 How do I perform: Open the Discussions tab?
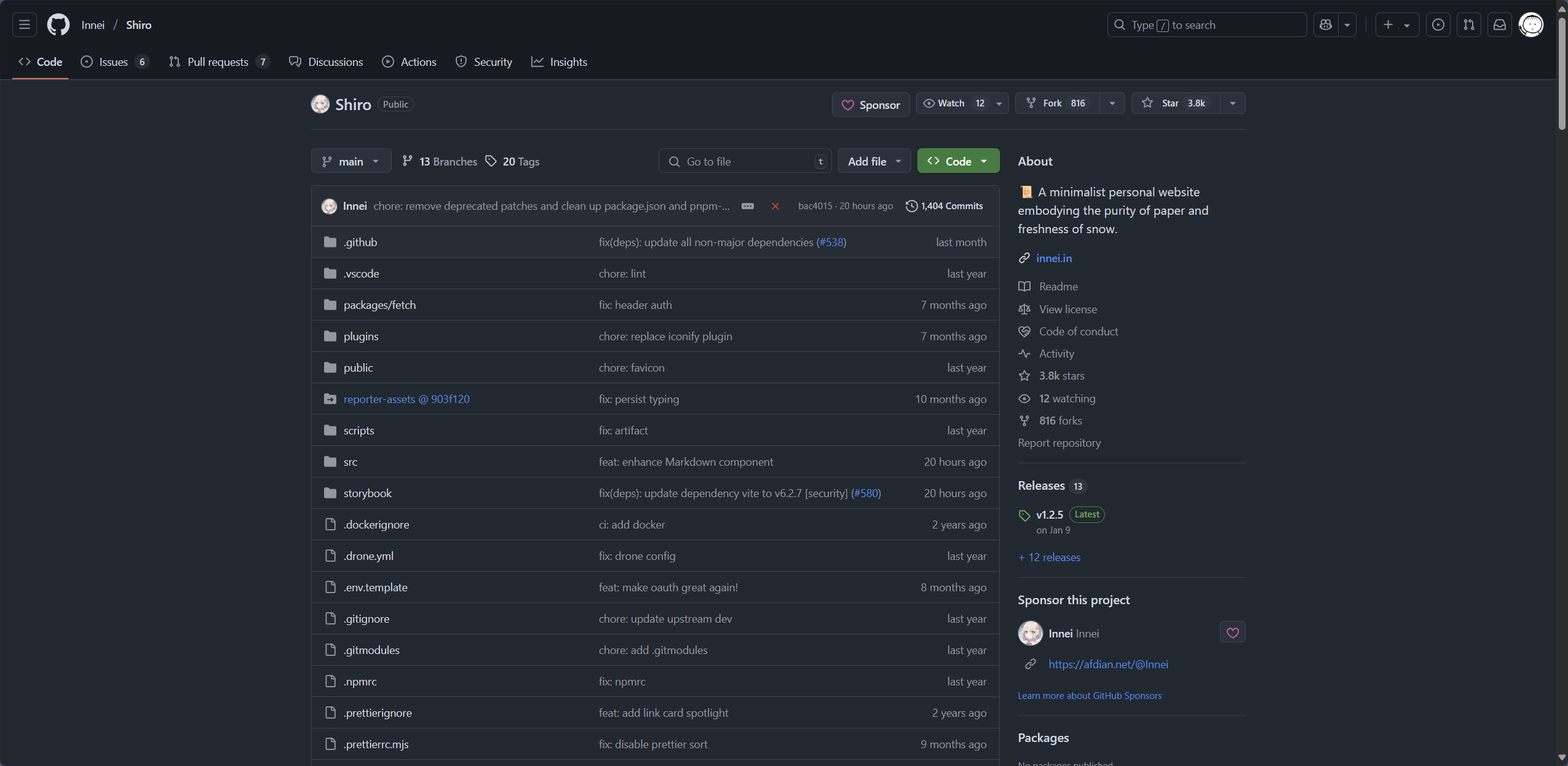(327, 62)
